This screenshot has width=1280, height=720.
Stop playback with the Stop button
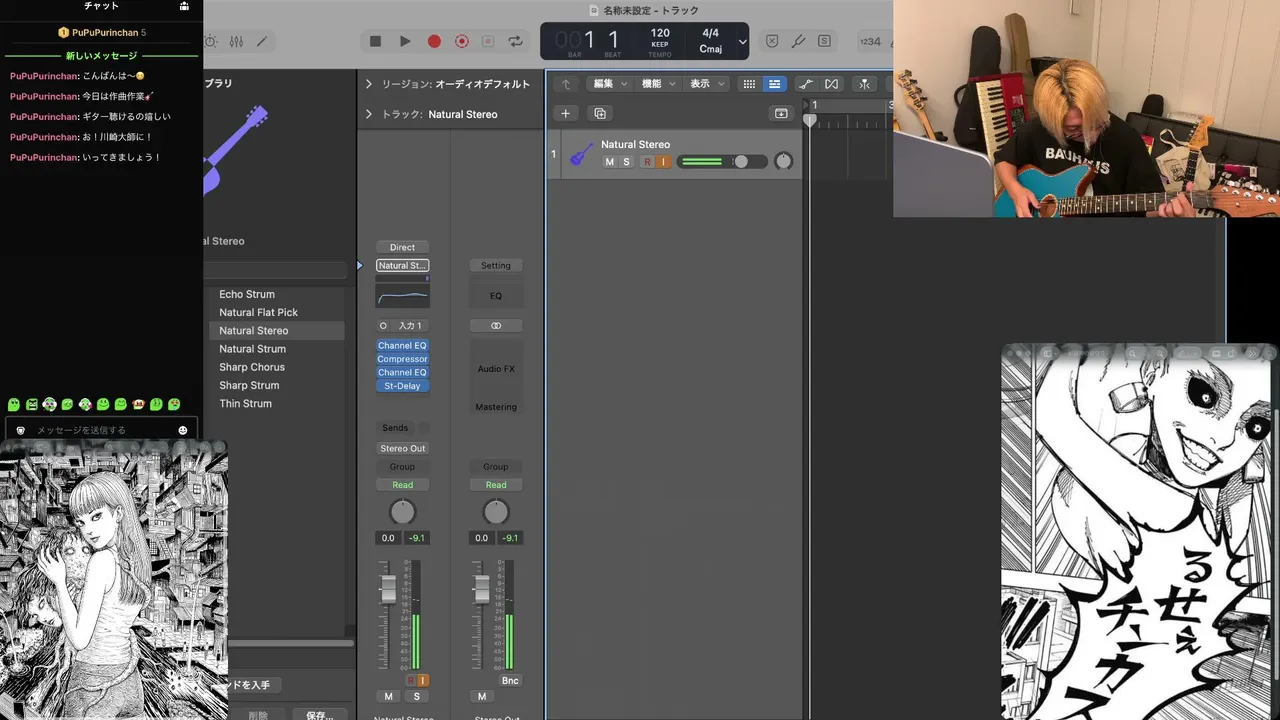click(375, 41)
